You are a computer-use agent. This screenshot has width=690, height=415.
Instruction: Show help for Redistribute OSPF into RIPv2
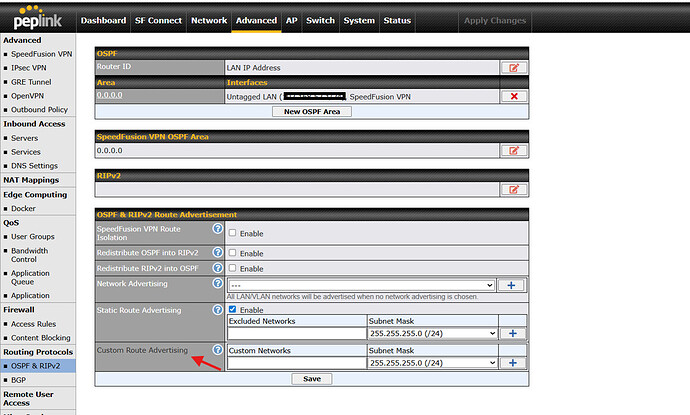point(217,252)
